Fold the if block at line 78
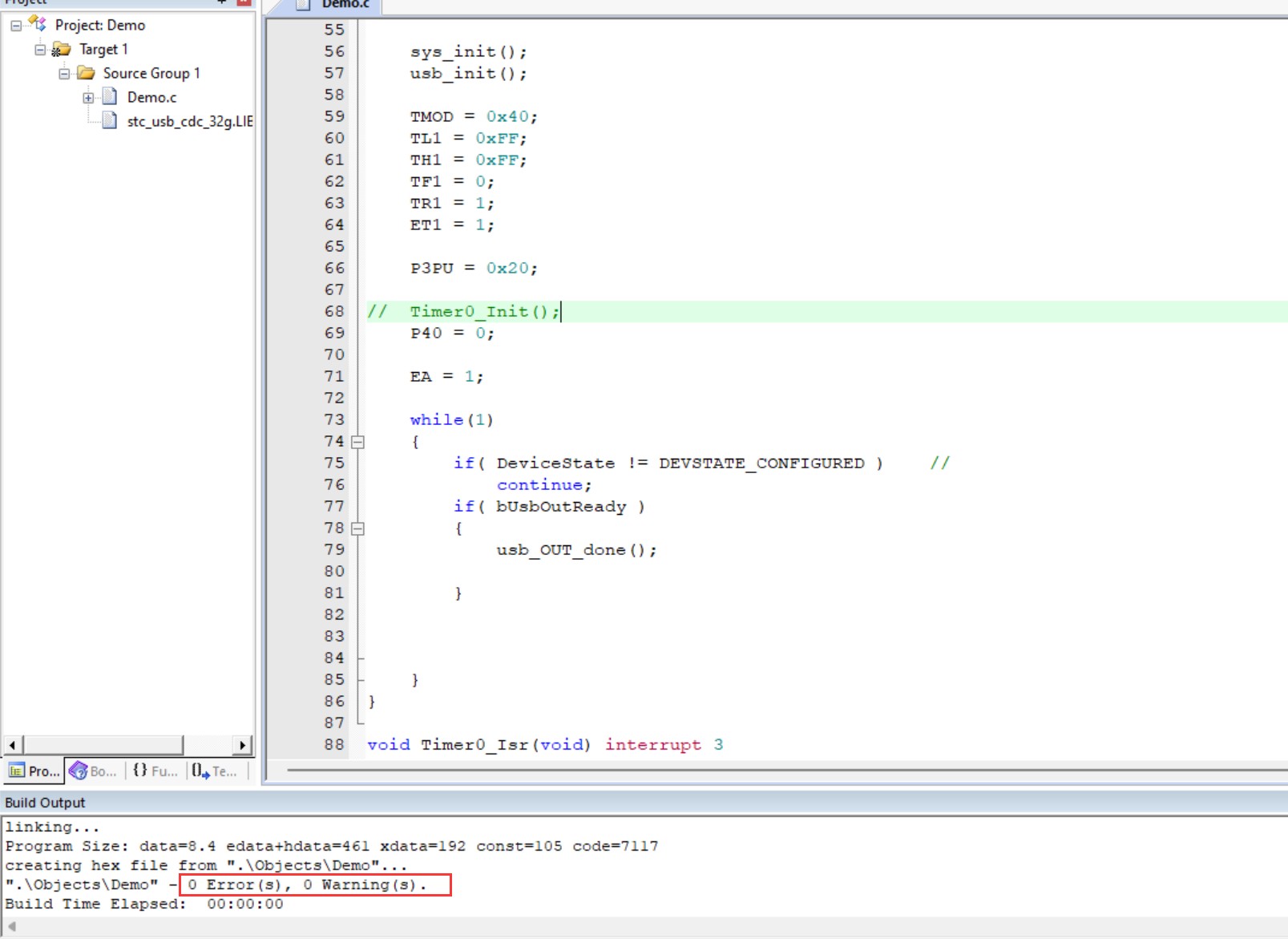Screen dimensions: 1288x939 (x=358, y=528)
